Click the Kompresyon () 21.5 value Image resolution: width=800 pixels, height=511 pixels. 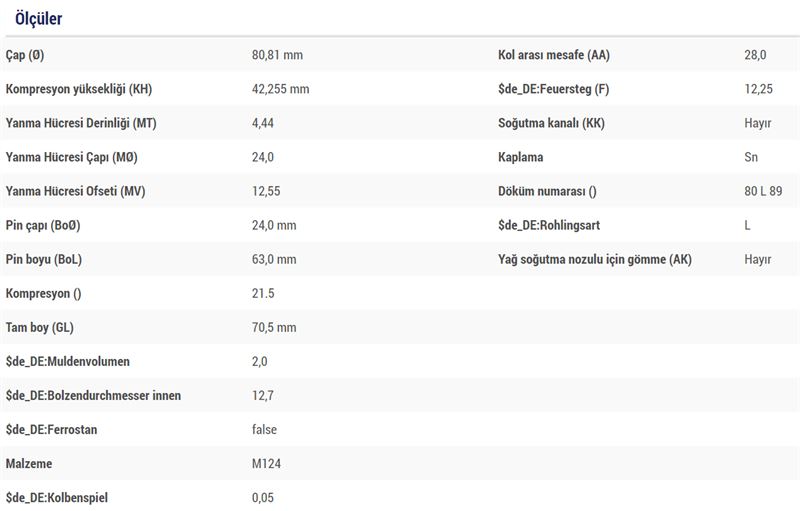click(263, 294)
